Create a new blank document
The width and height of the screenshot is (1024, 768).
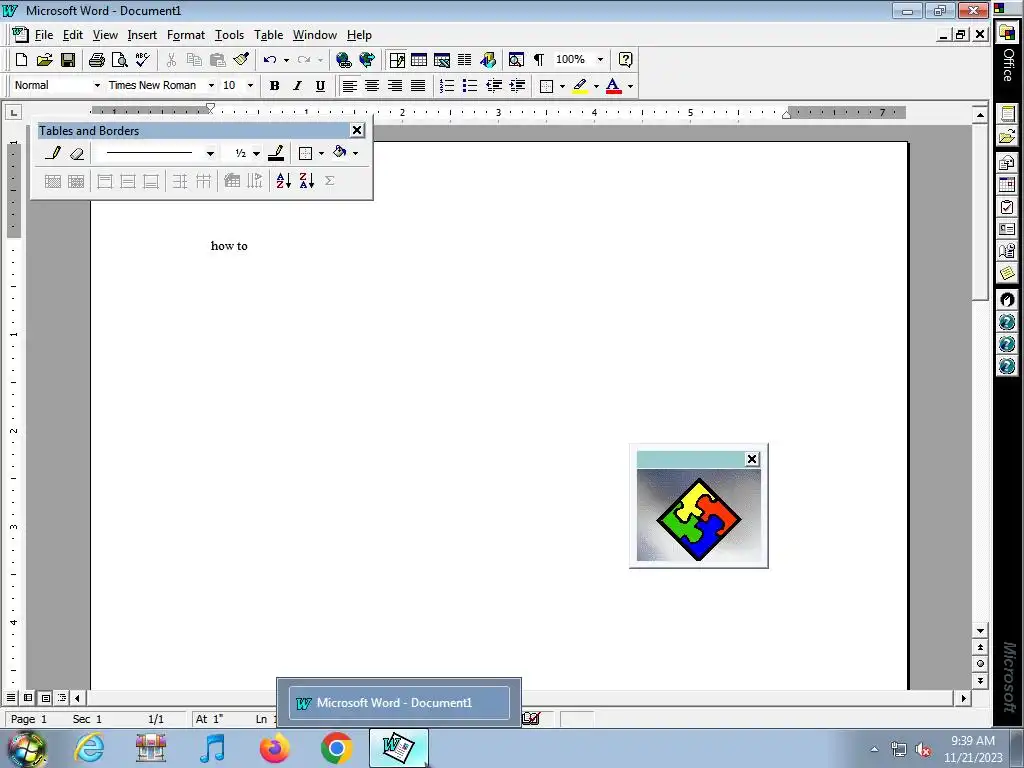point(21,60)
